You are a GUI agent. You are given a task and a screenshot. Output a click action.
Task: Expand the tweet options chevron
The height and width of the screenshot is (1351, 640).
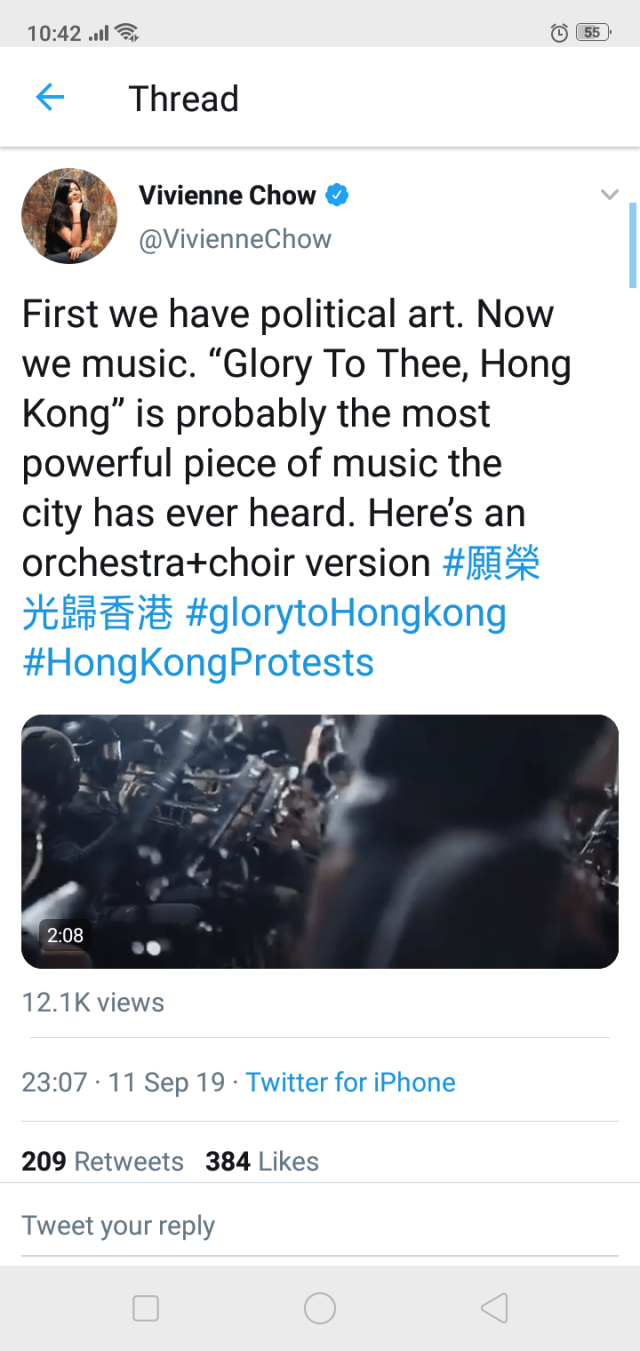[x=609, y=195]
